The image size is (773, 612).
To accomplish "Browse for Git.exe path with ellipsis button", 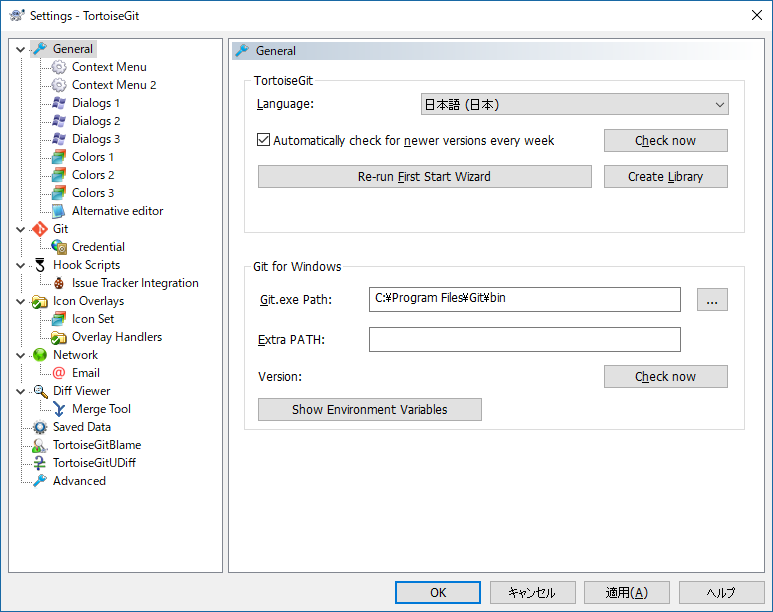I will pos(712,299).
